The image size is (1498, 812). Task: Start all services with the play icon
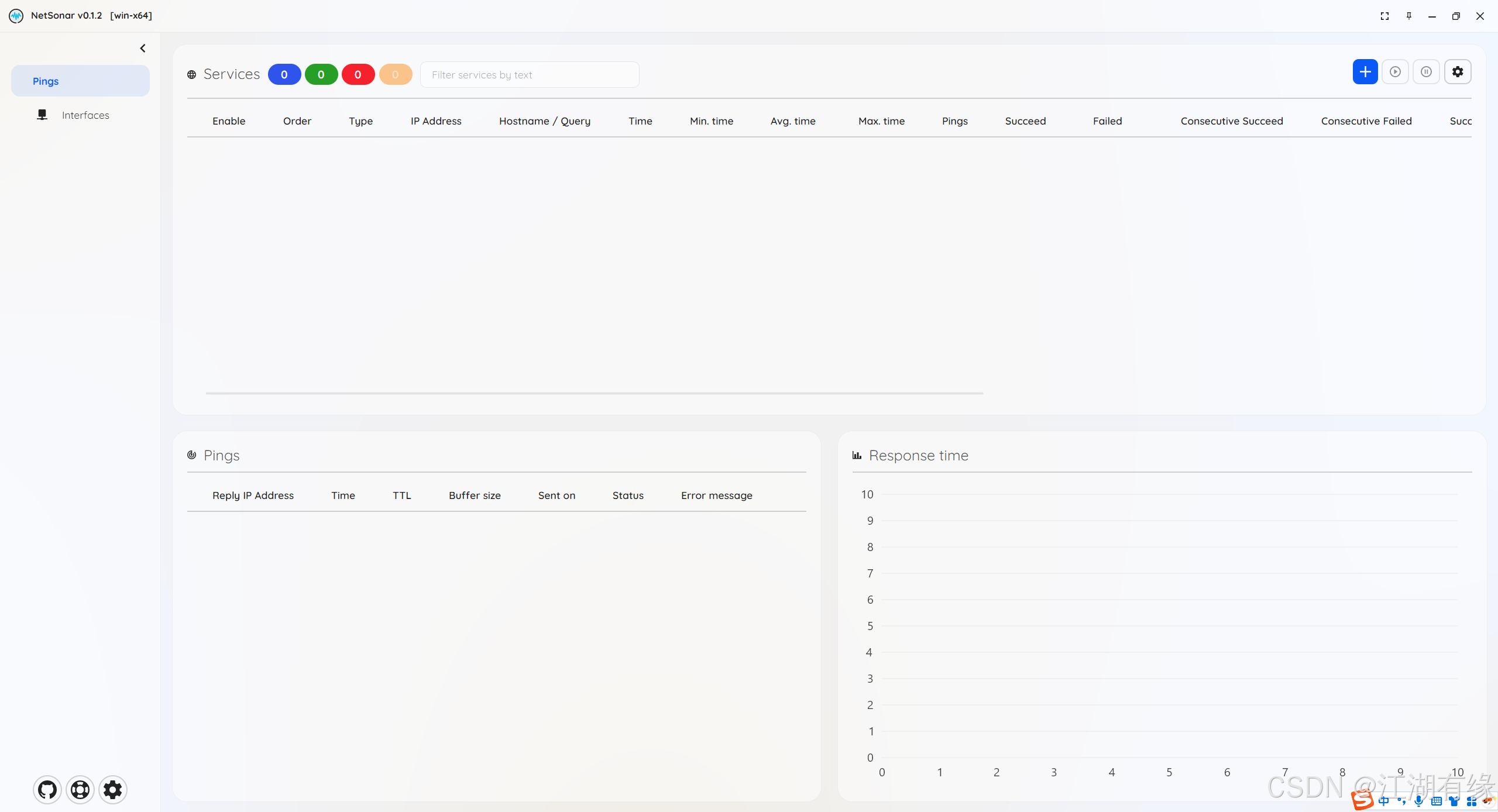(1395, 72)
